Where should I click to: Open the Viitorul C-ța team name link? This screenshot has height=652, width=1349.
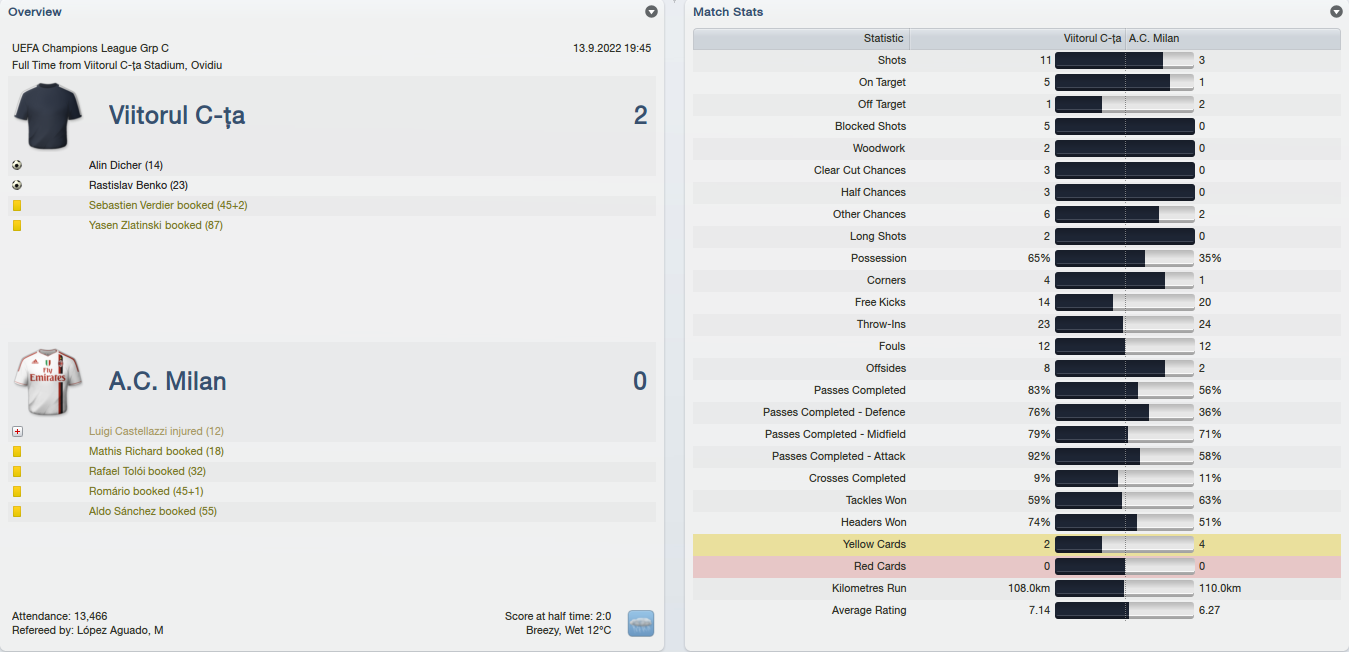tap(177, 115)
